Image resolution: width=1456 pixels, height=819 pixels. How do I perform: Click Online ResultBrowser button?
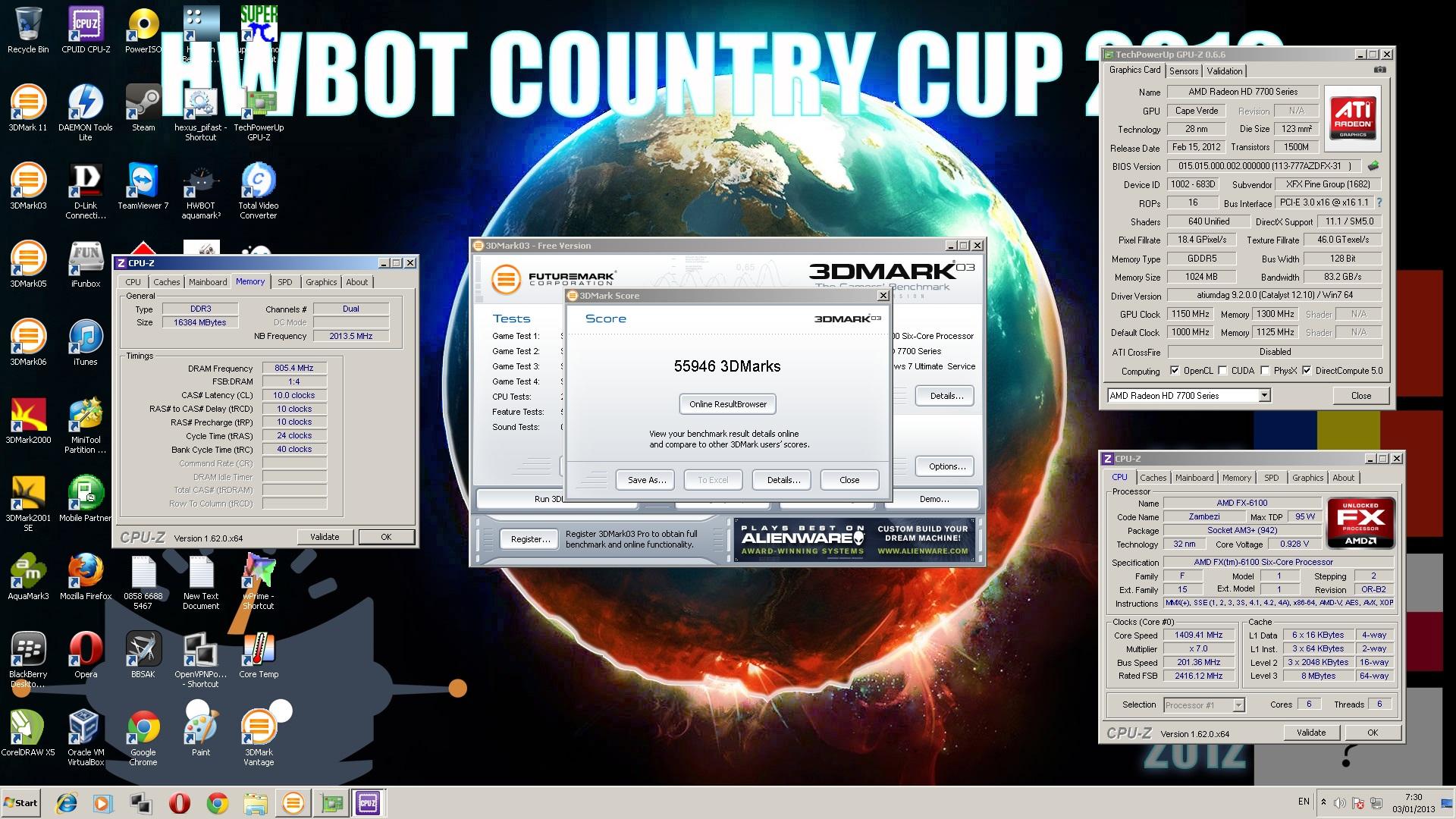(x=728, y=404)
